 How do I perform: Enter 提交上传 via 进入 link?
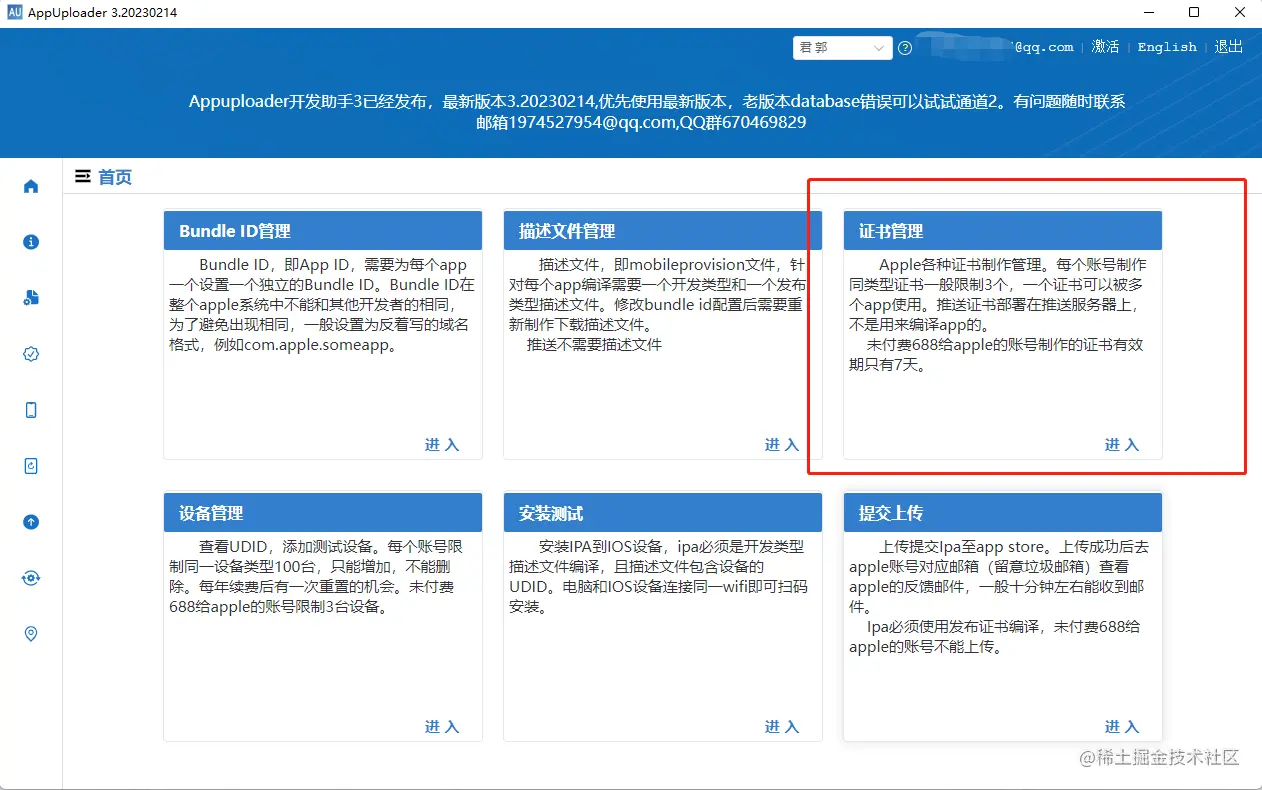1122,727
